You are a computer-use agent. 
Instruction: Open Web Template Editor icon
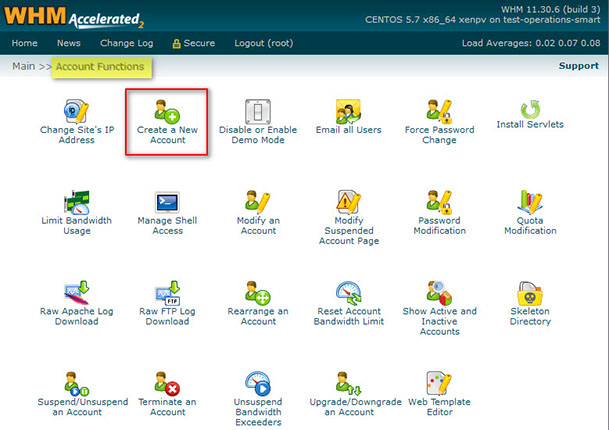pyautogui.click(x=439, y=385)
